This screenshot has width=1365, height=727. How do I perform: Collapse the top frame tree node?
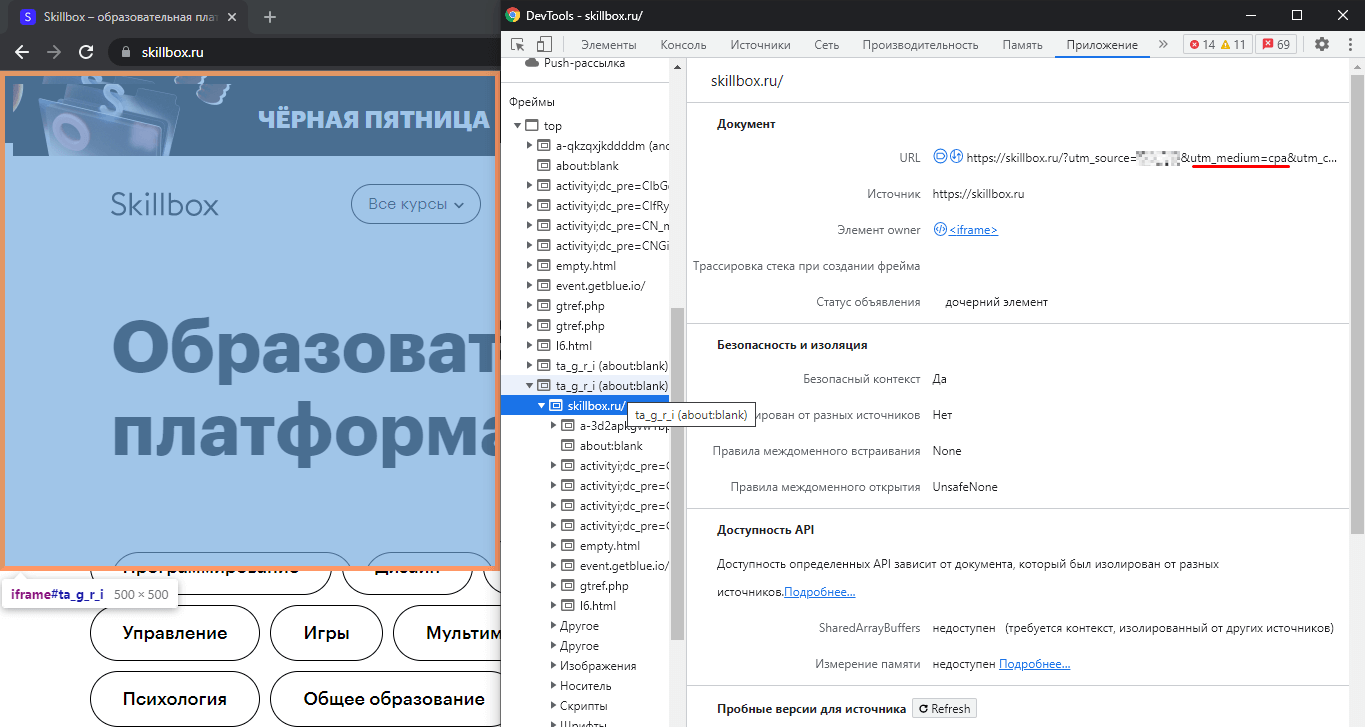pyautogui.click(x=518, y=126)
